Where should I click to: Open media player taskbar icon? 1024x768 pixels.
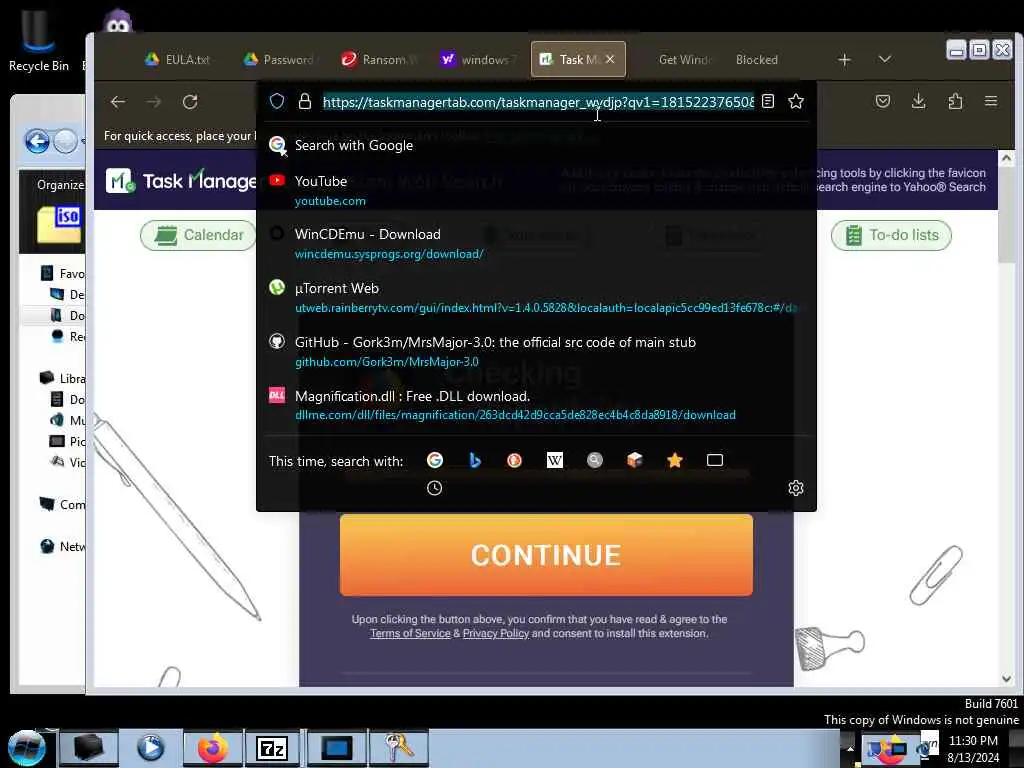point(150,748)
